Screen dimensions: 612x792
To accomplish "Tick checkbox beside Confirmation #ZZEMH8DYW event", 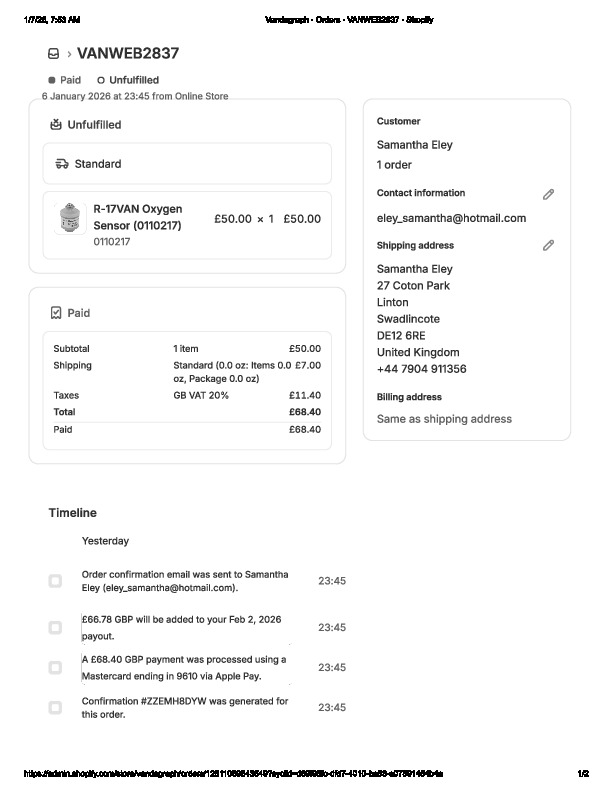I will pyautogui.click(x=55, y=708).
